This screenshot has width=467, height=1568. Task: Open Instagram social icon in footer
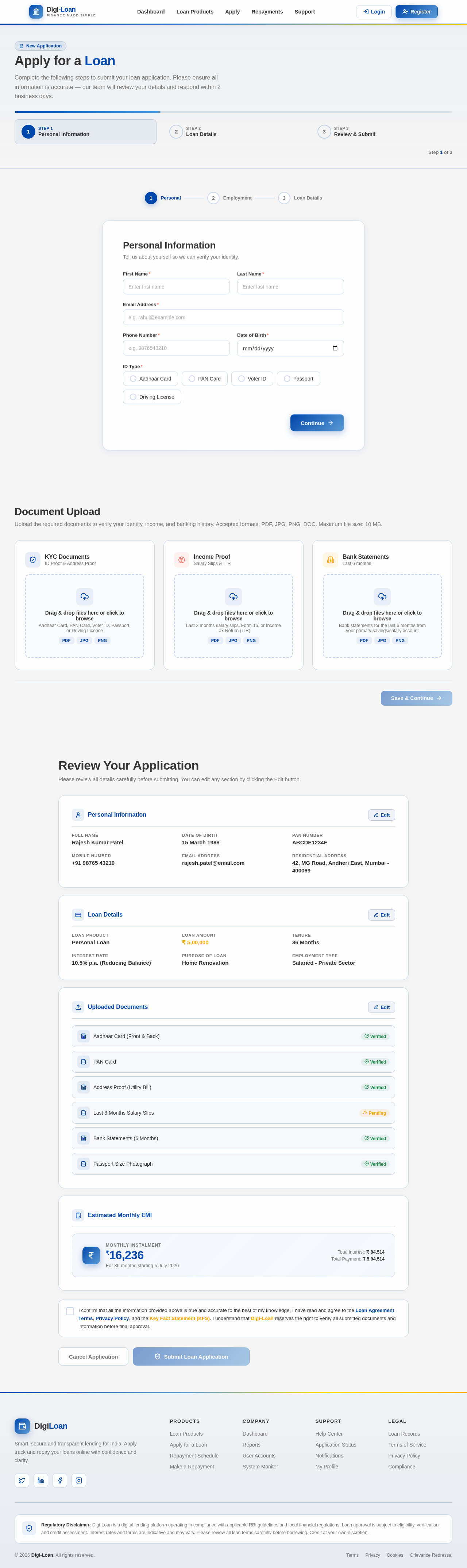pyautogui.click(x=78, y=1481)
